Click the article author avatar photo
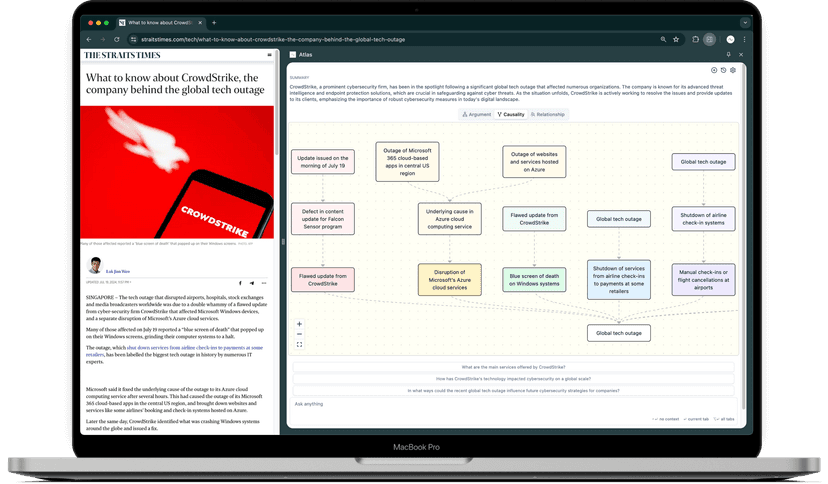The width and height of the screenshot is (828, 484). [95, 265]
